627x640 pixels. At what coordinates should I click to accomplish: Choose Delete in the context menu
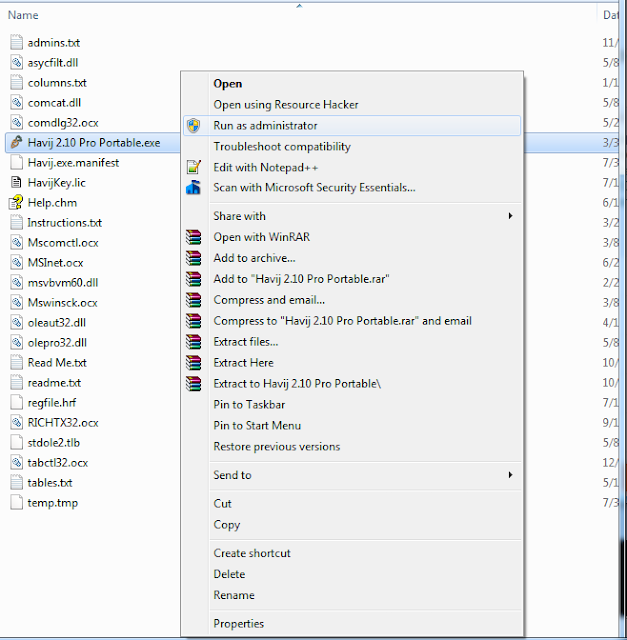pyautogui.click(x=352, y=574)
